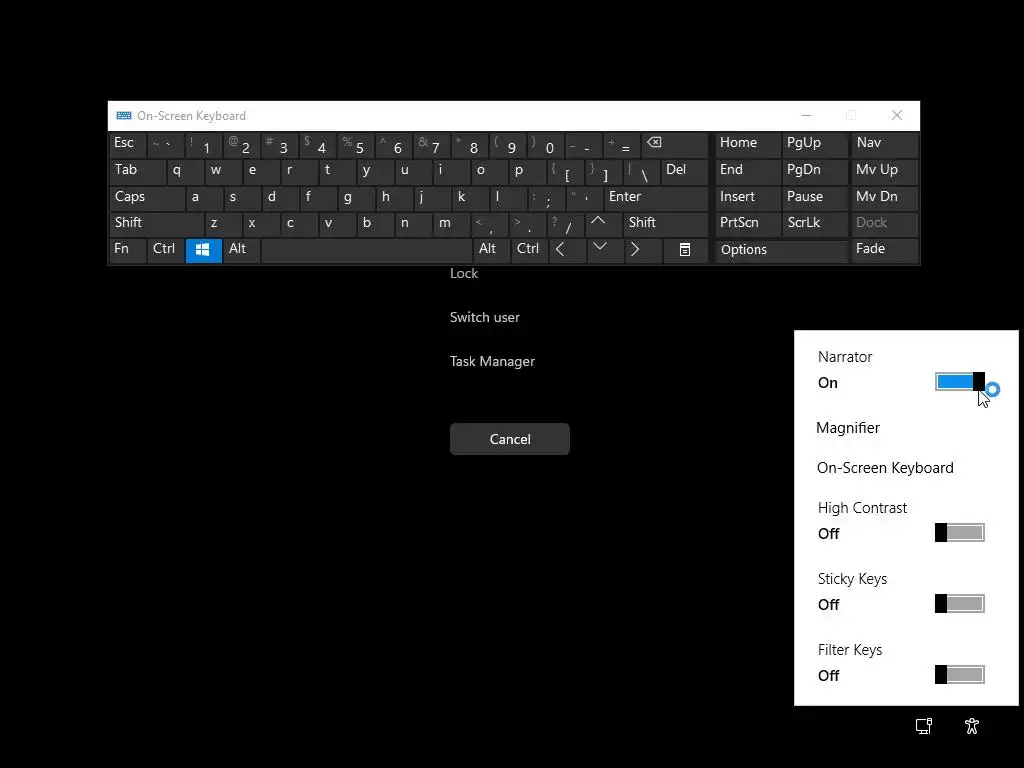1024x768 pixels.
Task: Click the Pause key
Action: coord(814,197)
